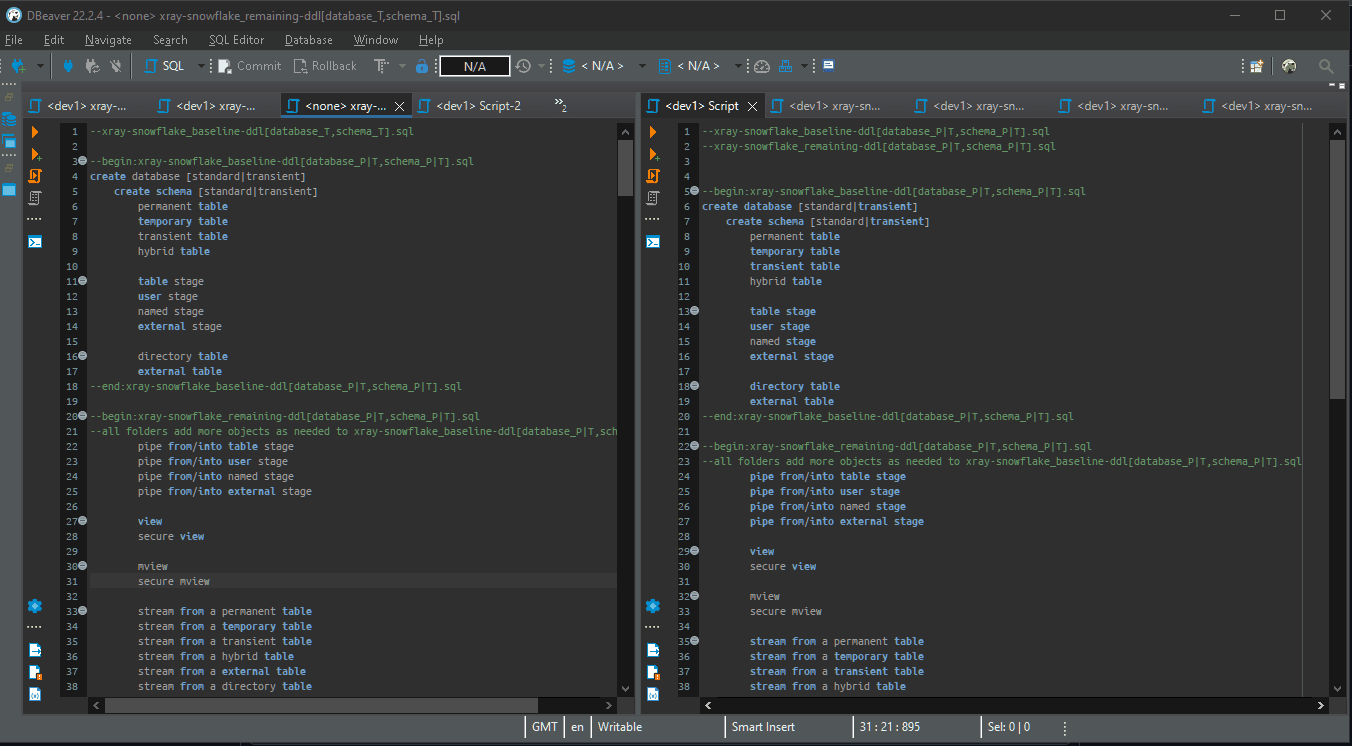
Task: Open the SQL console terminal icon
Action: (x=828, y=66)
